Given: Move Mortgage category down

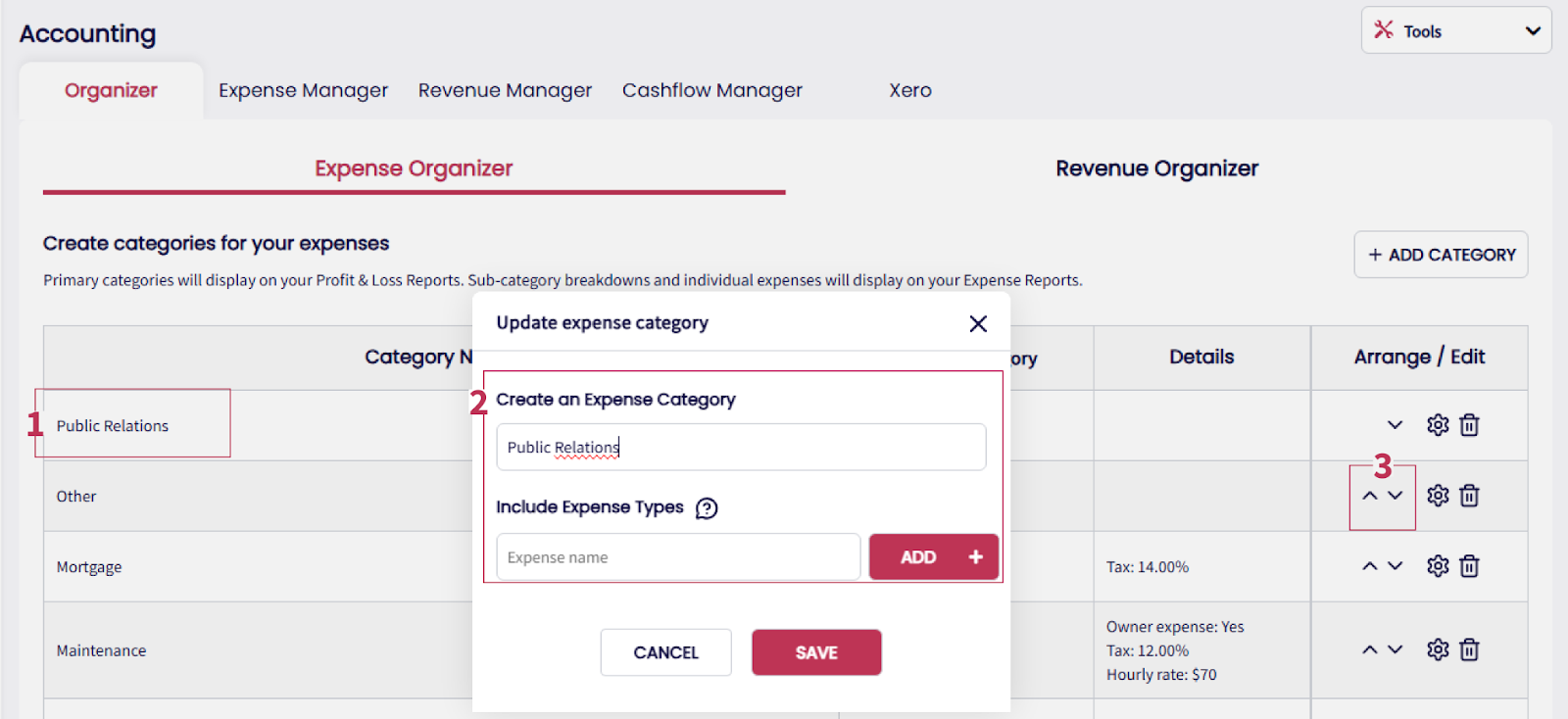Looking at the screenshot, I should click(1396, 566).
